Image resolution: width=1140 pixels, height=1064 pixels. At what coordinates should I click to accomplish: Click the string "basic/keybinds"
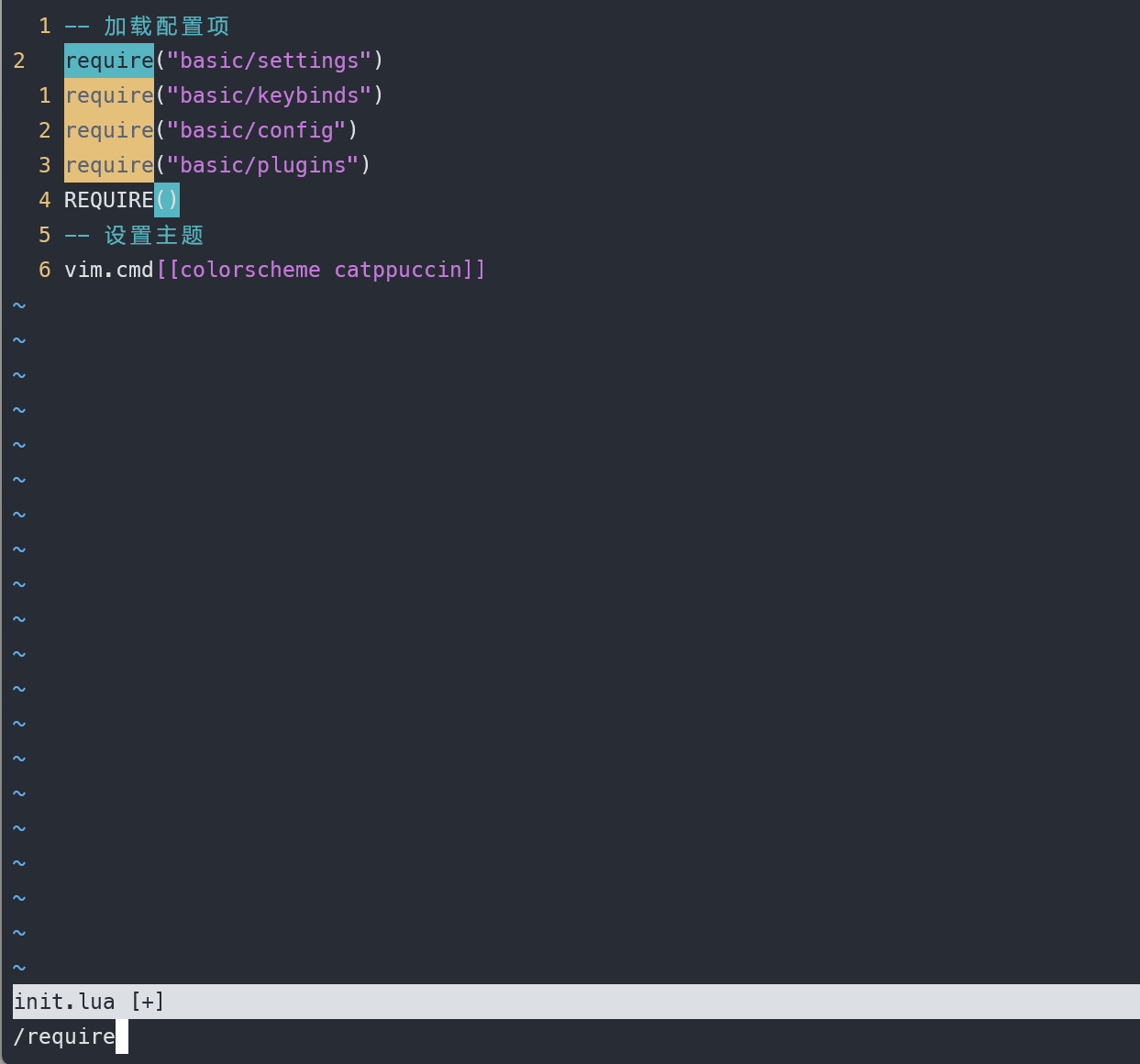coord(269,95)
